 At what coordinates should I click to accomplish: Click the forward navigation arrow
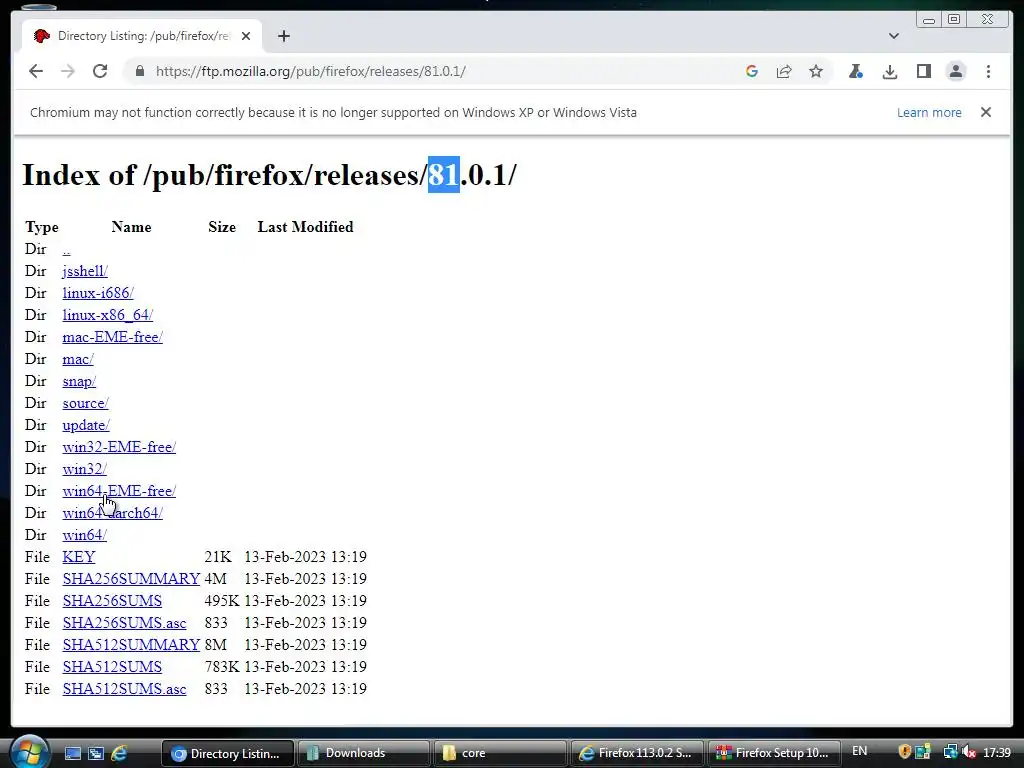(x=68, y=71)
